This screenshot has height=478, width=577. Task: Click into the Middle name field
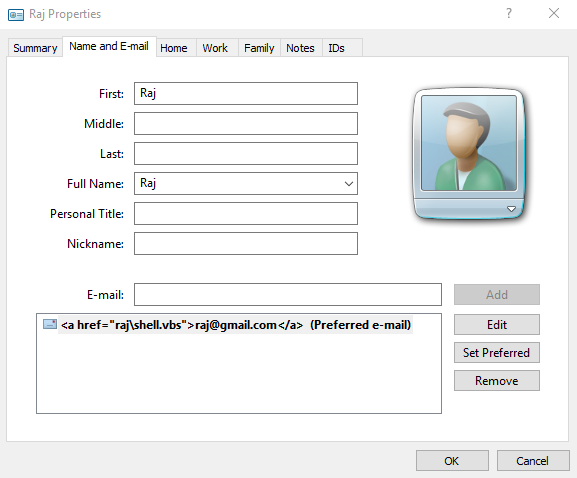(246, 124)
